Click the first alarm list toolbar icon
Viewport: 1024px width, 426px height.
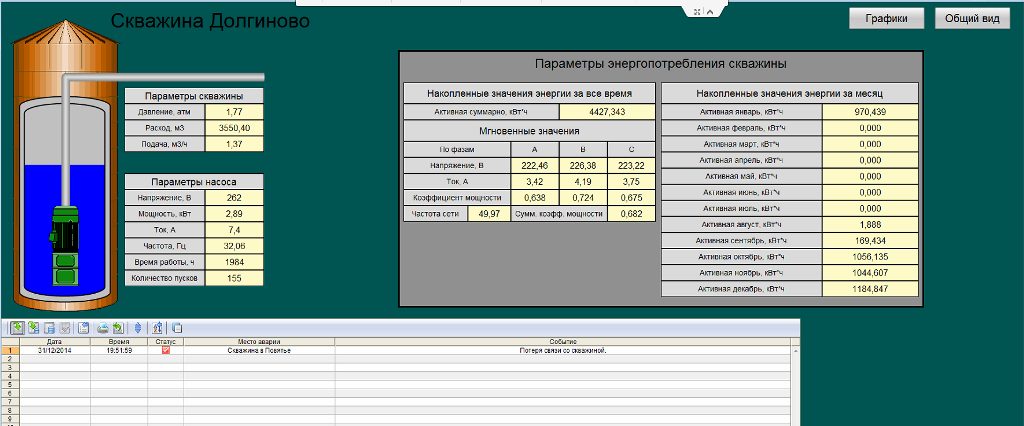click(17, 327)
